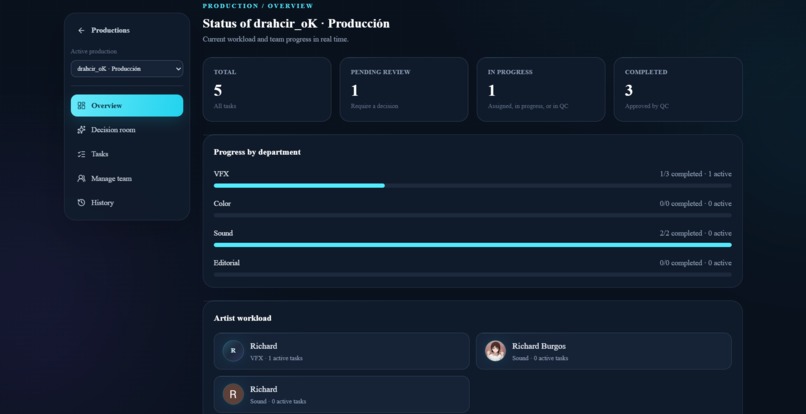The image size is (806, 414).
Task: Select the Overview menu item
Action: 127,105
